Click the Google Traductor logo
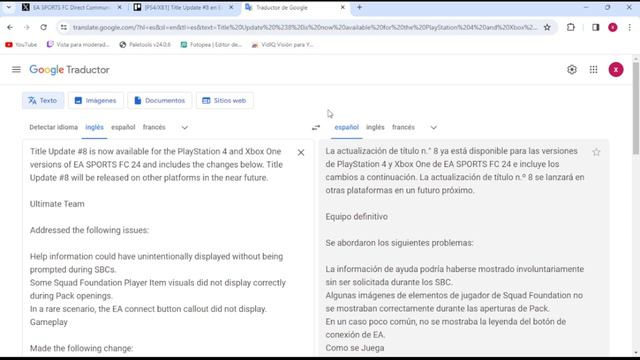The image size is (640, 360). 69,69
